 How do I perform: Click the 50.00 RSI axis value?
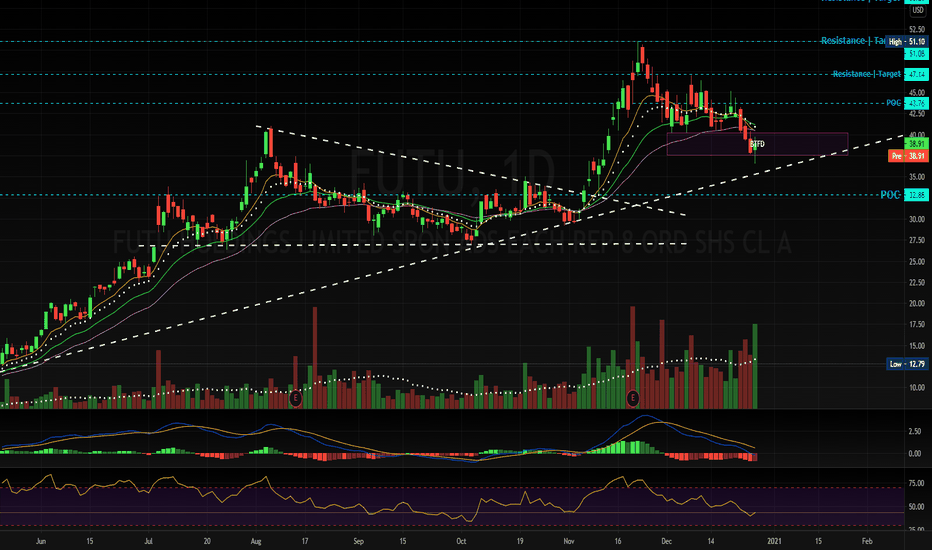pyautogui.click(x=917, y=507)
